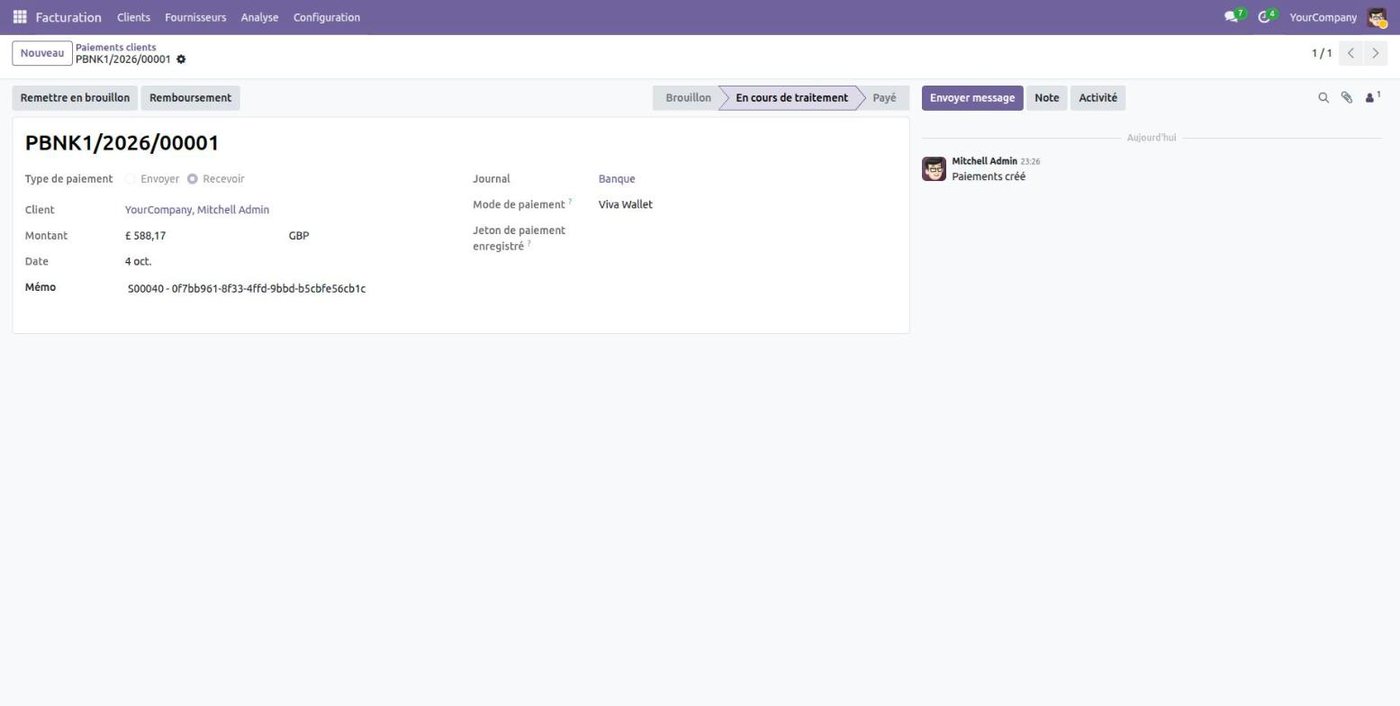
Task: Click the Note button in chatter
Action: [1047, 98]
